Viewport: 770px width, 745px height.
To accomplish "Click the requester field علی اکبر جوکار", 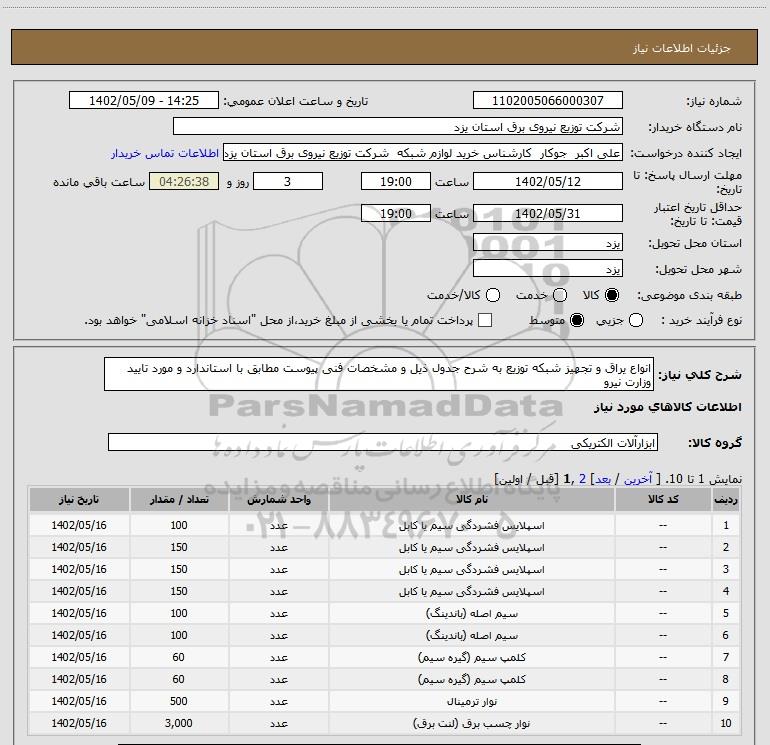I will click(x=423, y=152).
